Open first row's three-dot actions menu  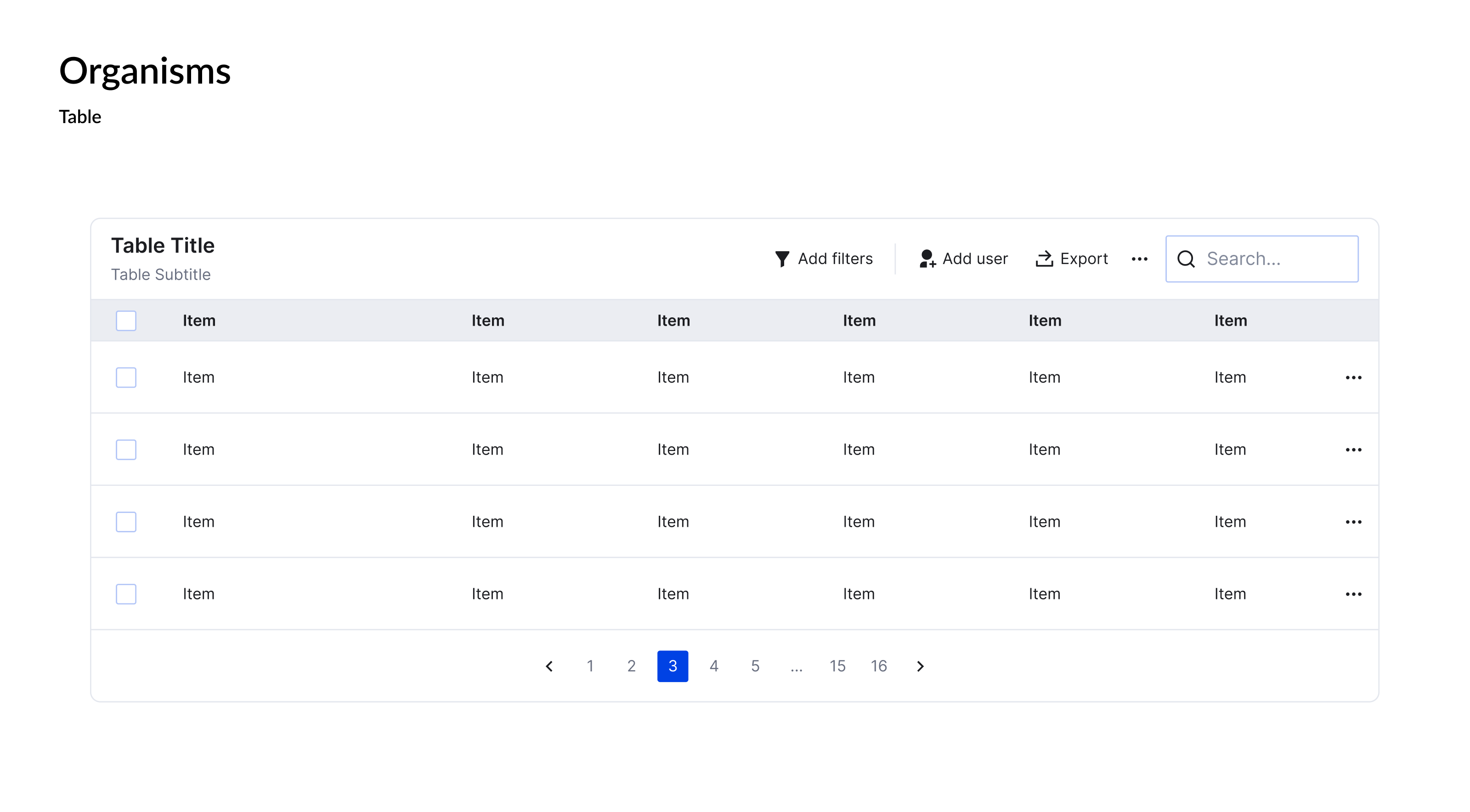click(1353, 378)
